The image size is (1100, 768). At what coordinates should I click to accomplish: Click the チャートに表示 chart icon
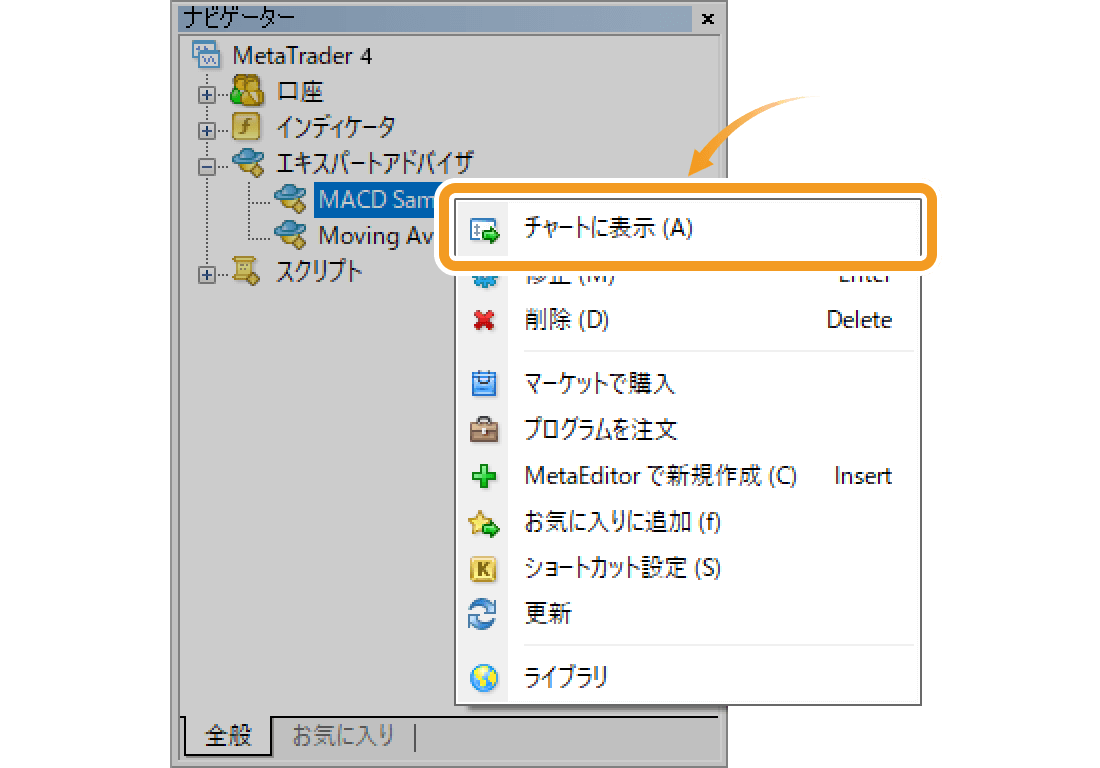click(484, 229)
